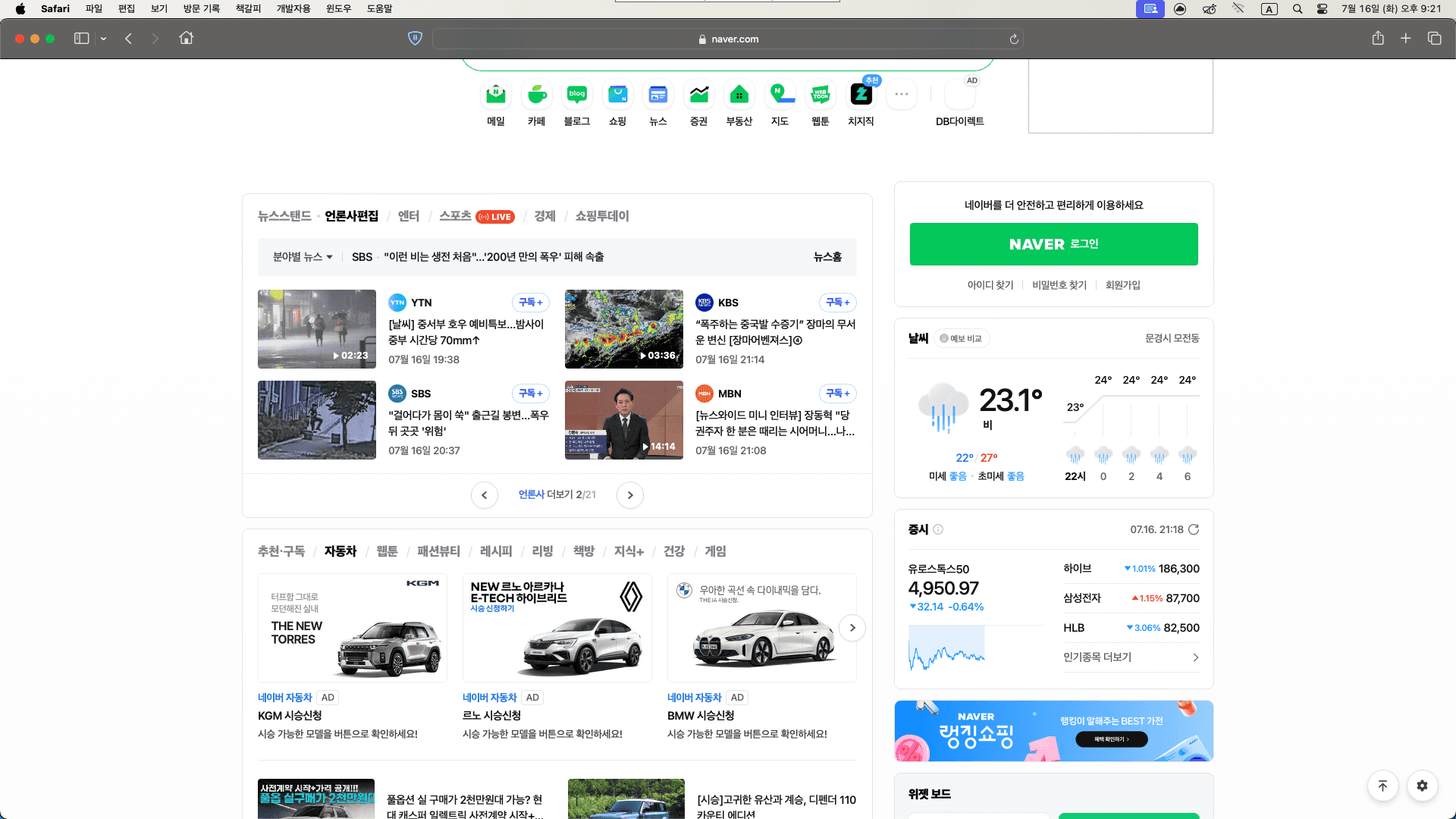The width and height of the screenshot is (1456, 819).
Task: Expand the 분야별 뉴스 dropdown
Action: click(303, 257)
